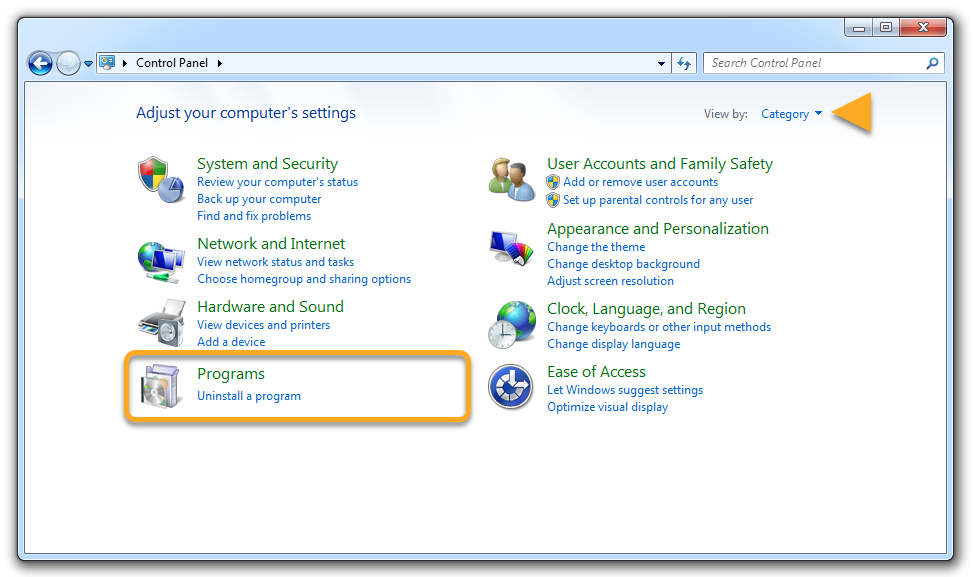Expand the address bar history dropdown arrow
Screen dimensions: 975x577
pos(662,63)
